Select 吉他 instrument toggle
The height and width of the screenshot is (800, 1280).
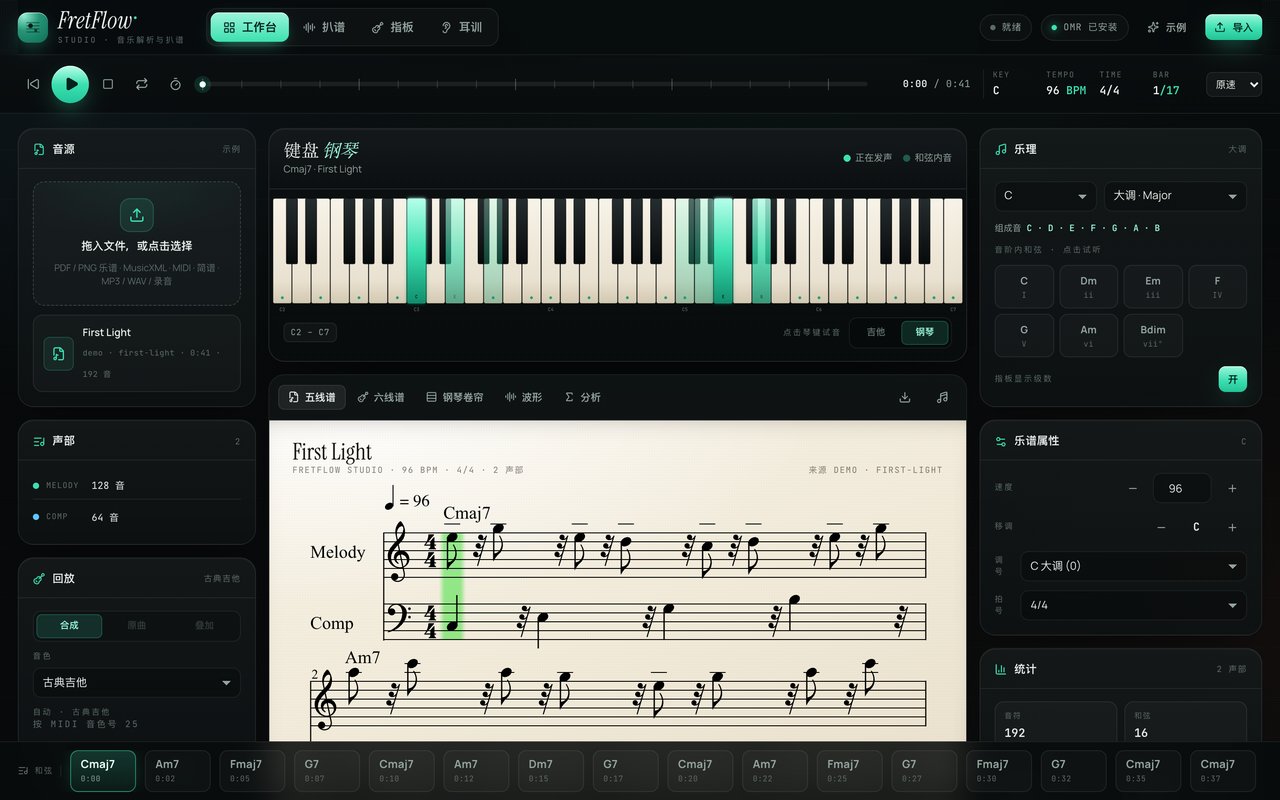pos(876,332)
